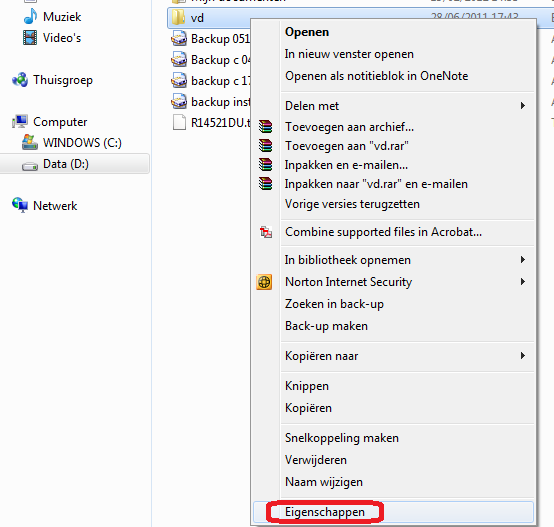Click the Acrobat PDF combine icon

[x=266, y=232]
